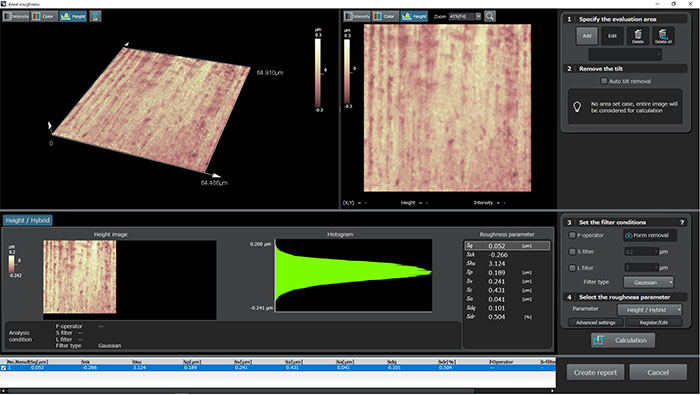Switch the 3D view to Color mode
The image size is (700, 395).
(44, 17)
